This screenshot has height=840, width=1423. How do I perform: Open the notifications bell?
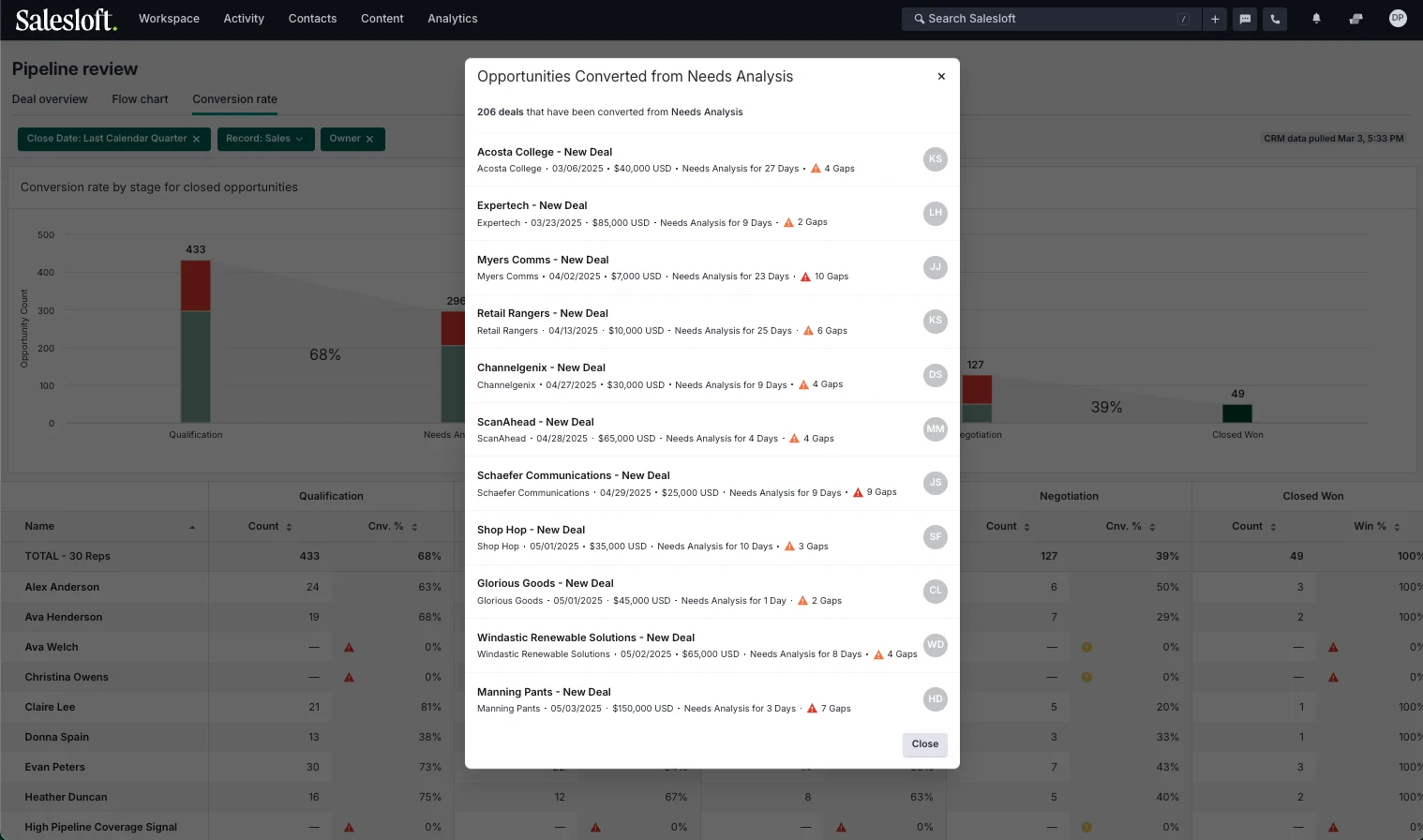pos(1316,19)
